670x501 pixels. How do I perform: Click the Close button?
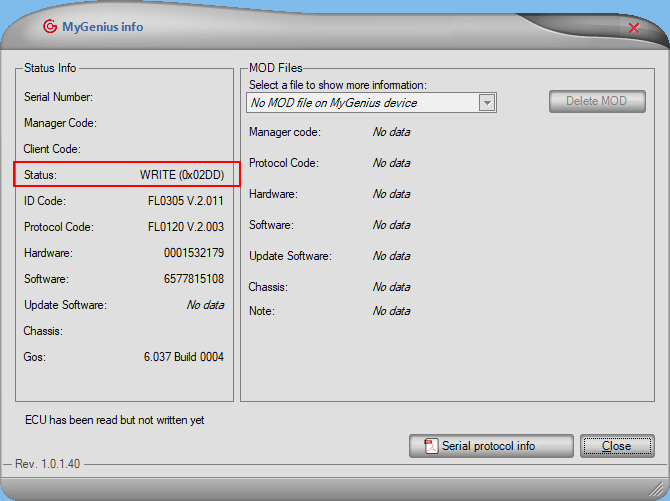click(617, 446)
